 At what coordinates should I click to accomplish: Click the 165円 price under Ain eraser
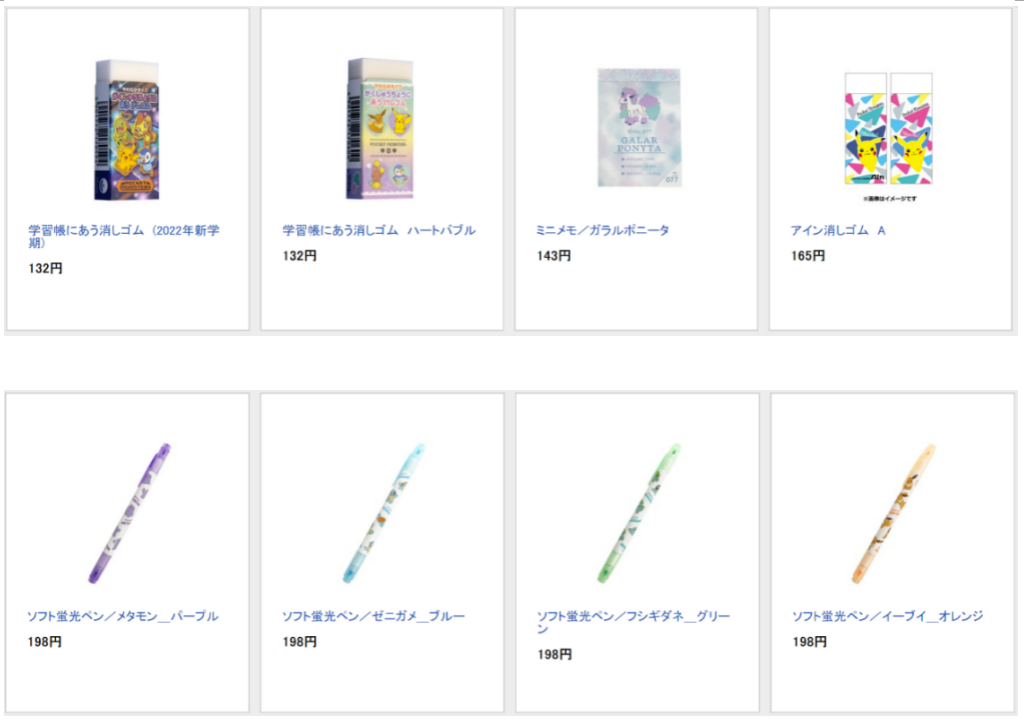click(808, 256)
